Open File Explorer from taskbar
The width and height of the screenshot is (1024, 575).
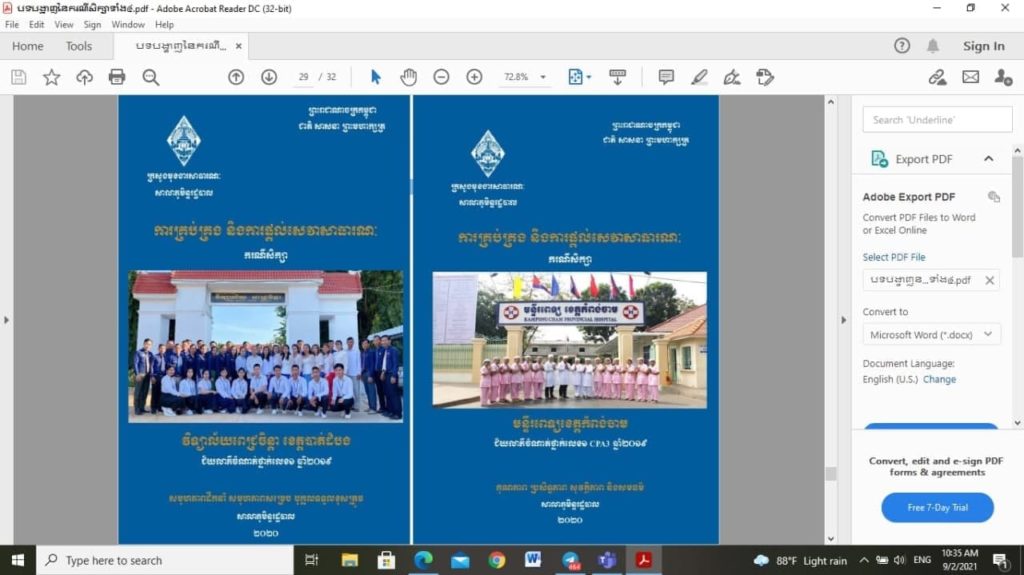(349, 560)
